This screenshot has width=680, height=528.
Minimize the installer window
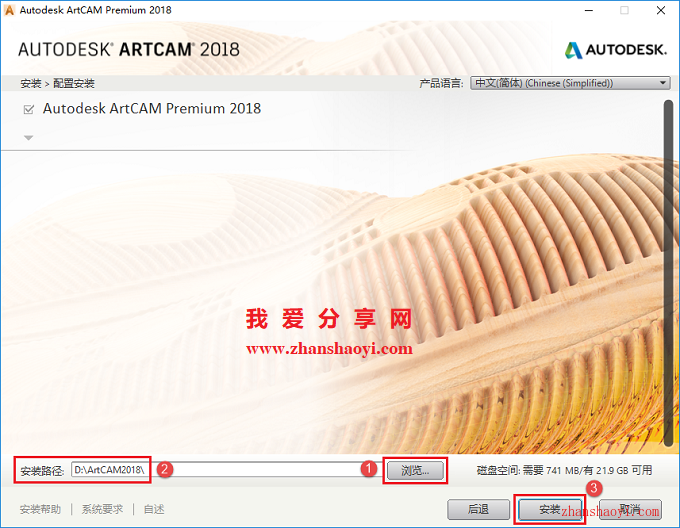coord(588,10)
